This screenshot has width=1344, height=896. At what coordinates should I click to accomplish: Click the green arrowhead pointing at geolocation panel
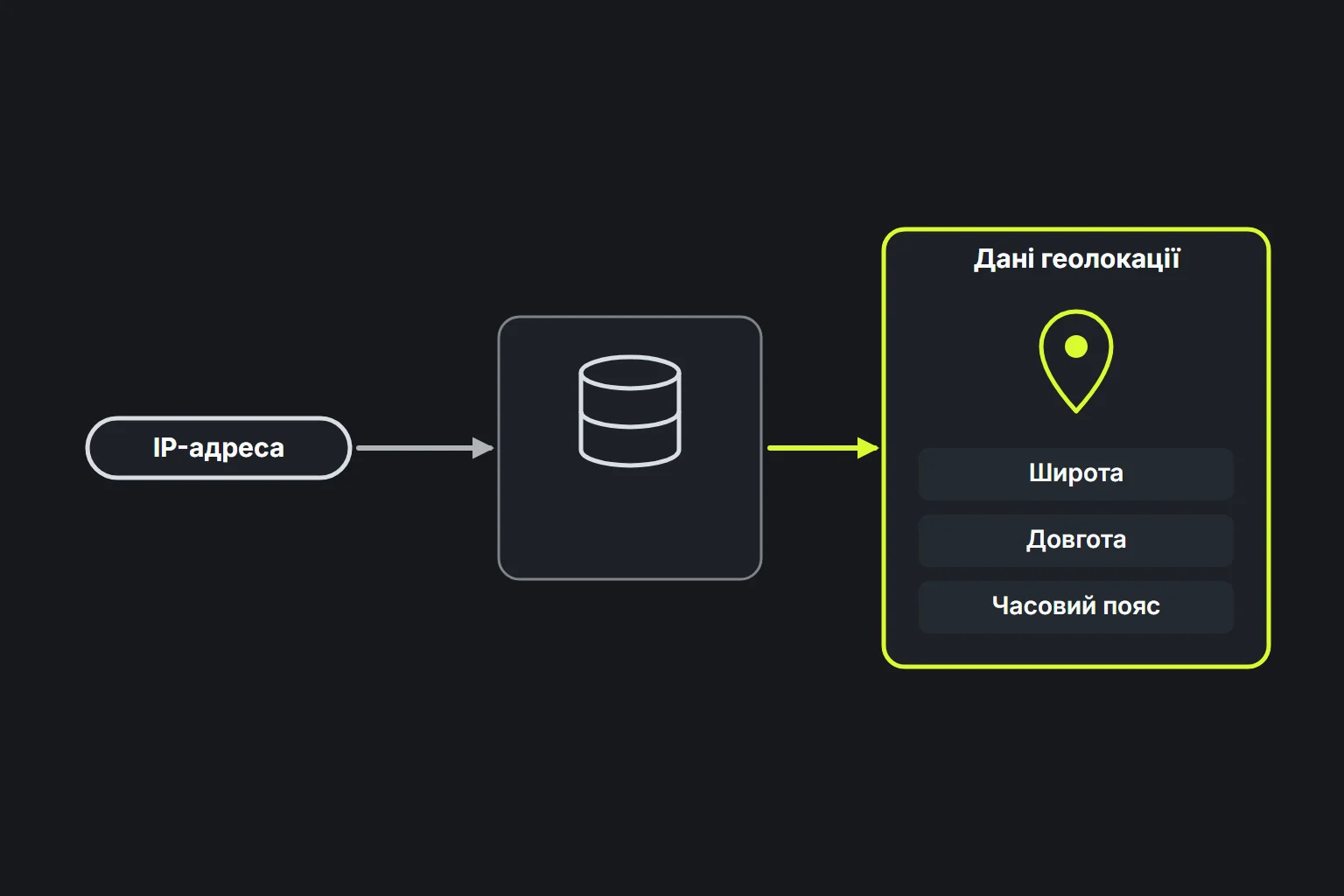(868, 448)
